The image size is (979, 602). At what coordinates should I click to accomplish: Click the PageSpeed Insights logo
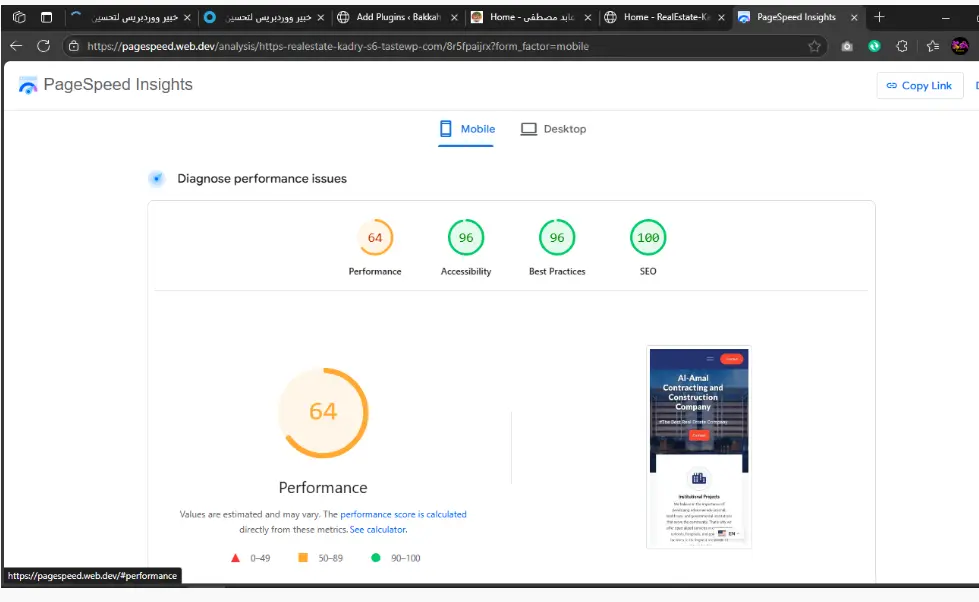[x=29, y=85]
